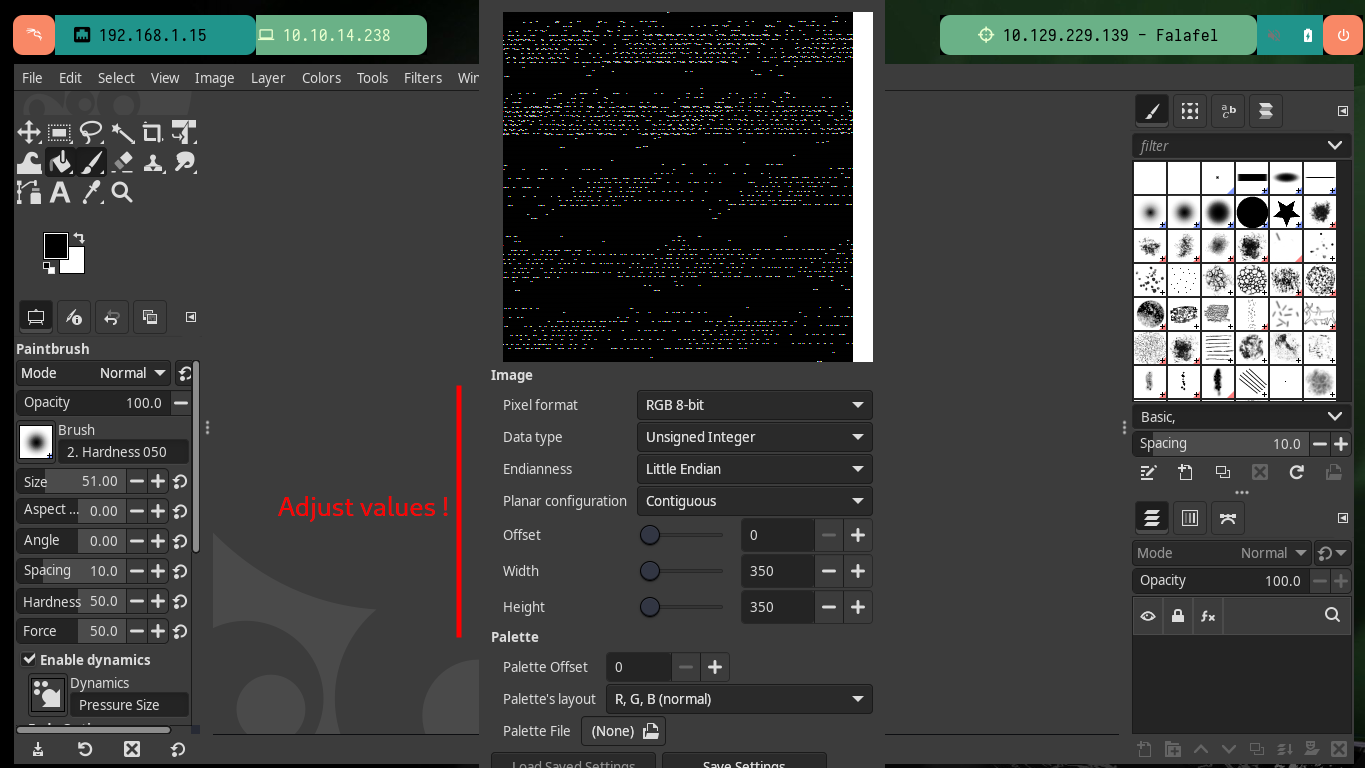
Task: Open the Pixel format RGB 8-bit dropdown
Action: pos(754,405)
